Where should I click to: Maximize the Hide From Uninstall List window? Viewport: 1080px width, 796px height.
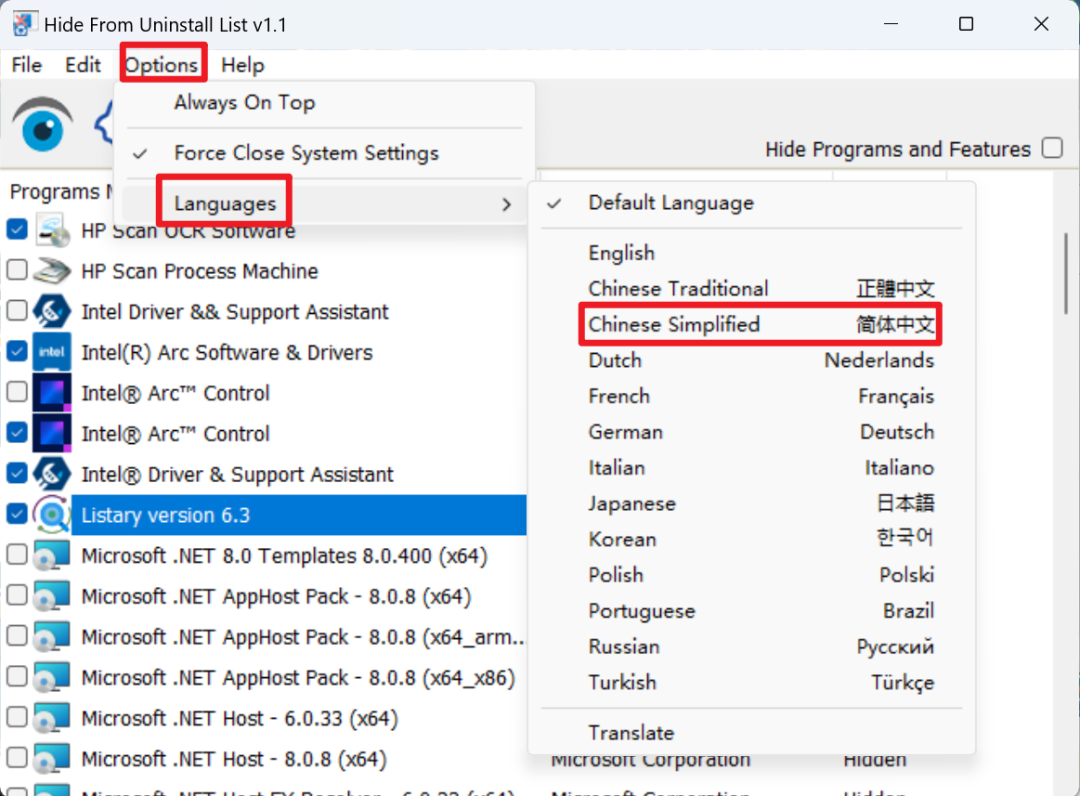tap(966, 24)
